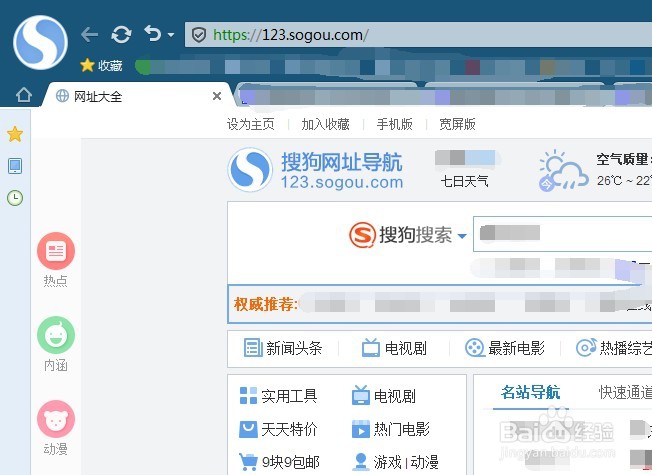
Task: Open the 游戏 link
Action: pos(388,462)
